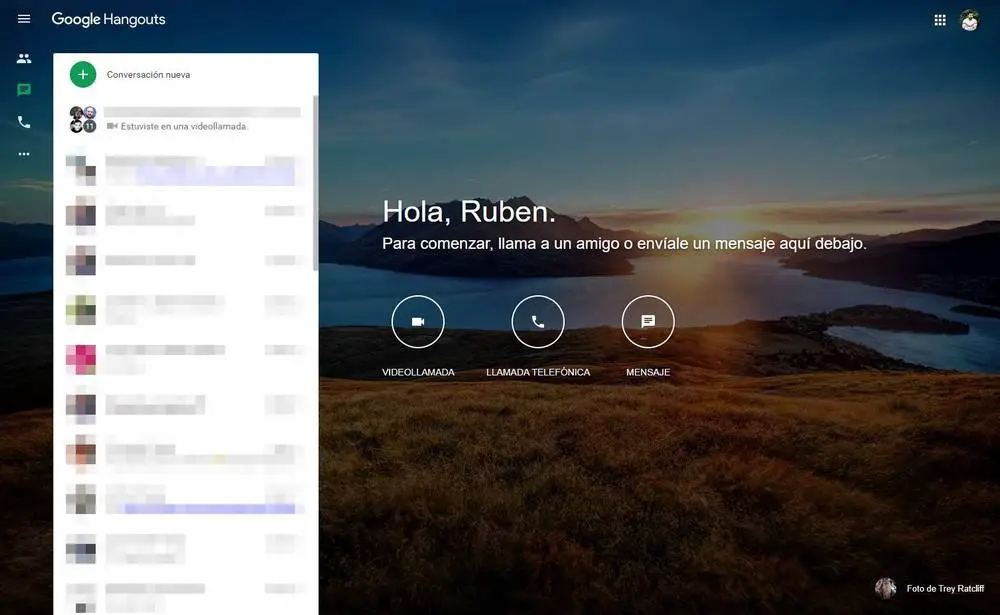Click the 'LLAMADA TELEFÓNICA' label
Image resolution: width=1000 pixels, height=615 pixels.
point(538,372)
